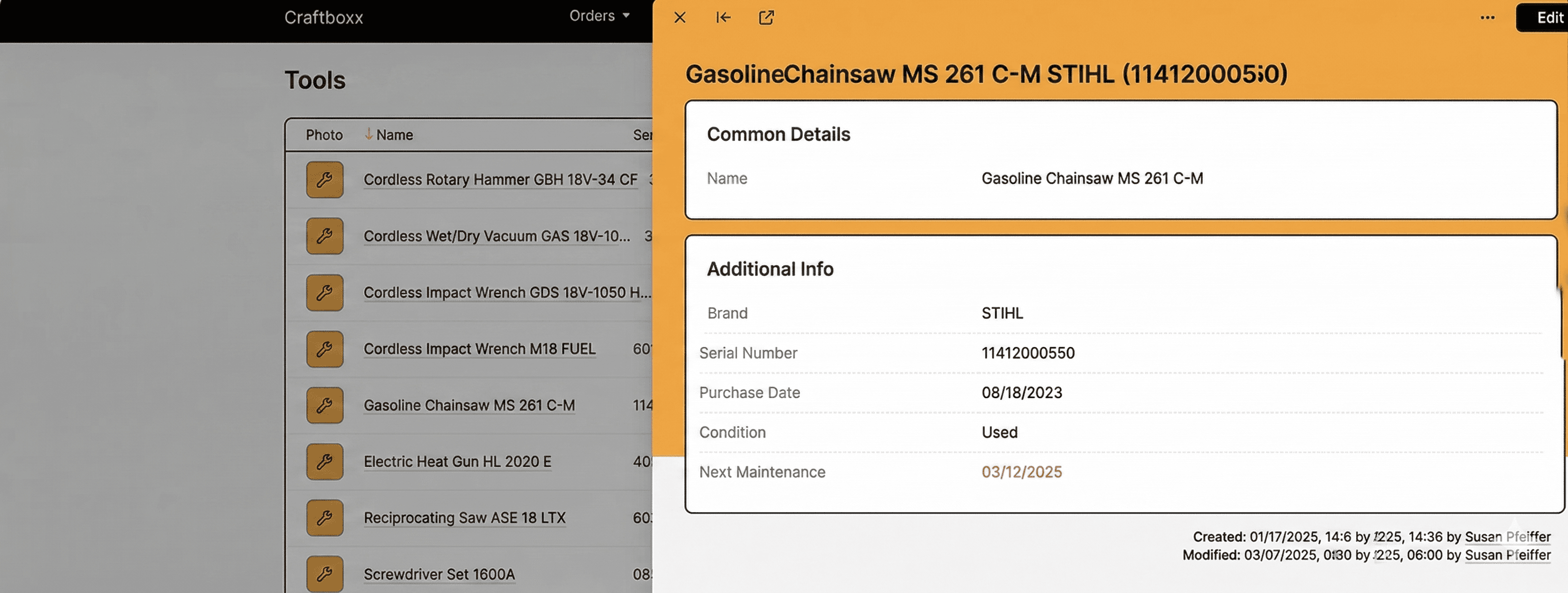Click wrench icon for Cordless Wet/Dry Vacuum
The width and height of the screenshot is (1568, 593).
pyautogui.click(x=324, y=236)
